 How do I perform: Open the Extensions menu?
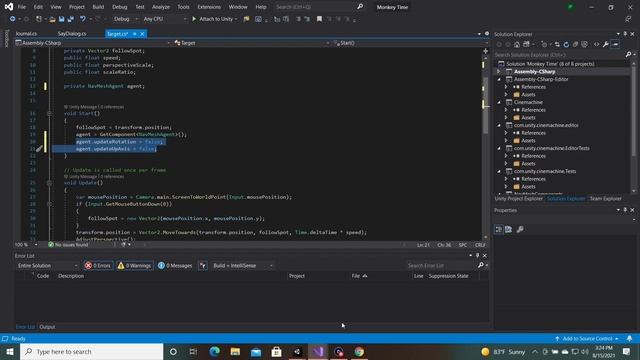tap(209, 7)
